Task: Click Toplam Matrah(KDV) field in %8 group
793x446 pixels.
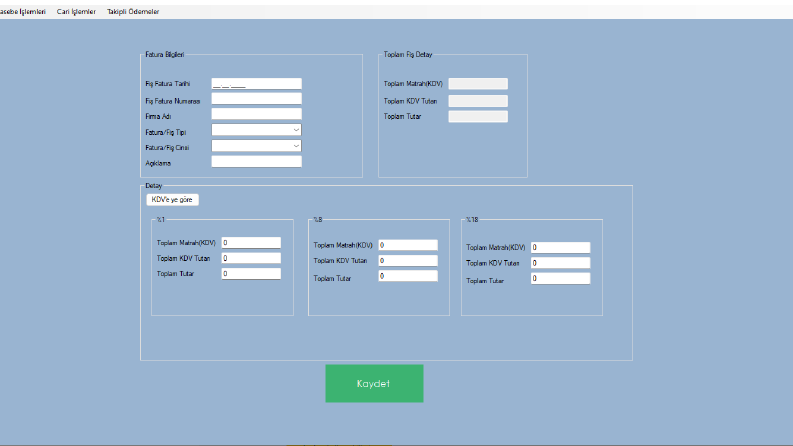Action: 408,245
